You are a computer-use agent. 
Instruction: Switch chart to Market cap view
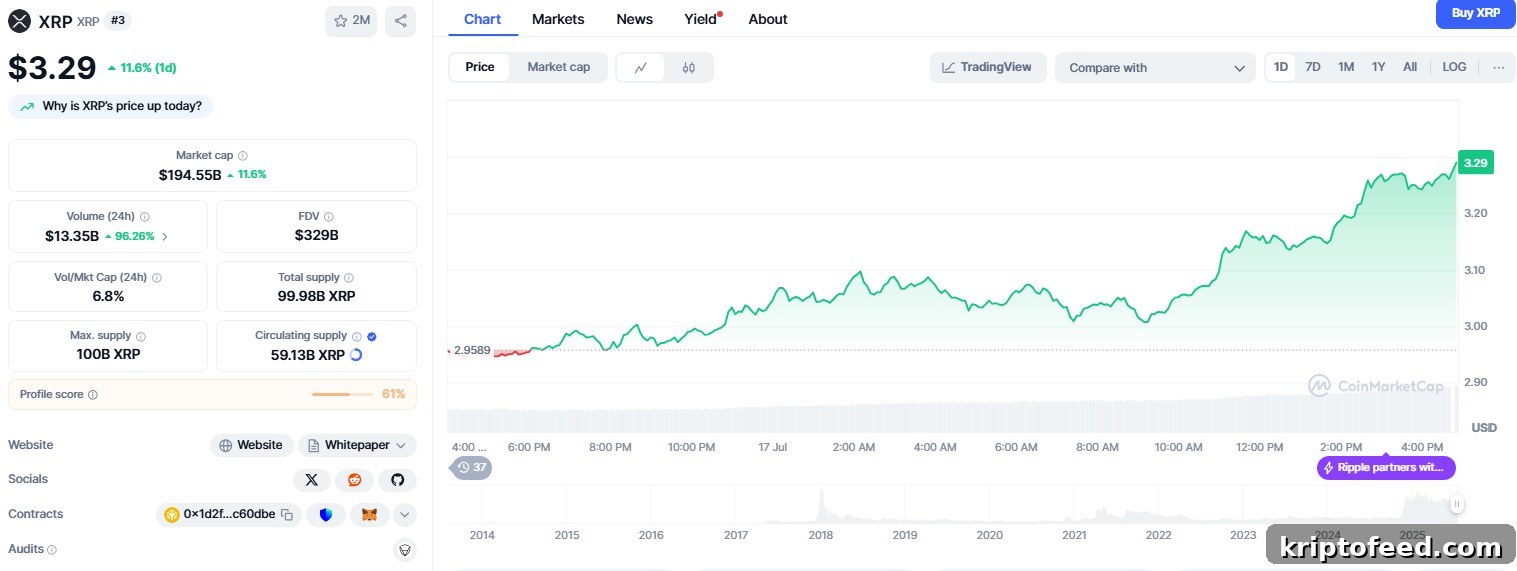click(558, 67)
